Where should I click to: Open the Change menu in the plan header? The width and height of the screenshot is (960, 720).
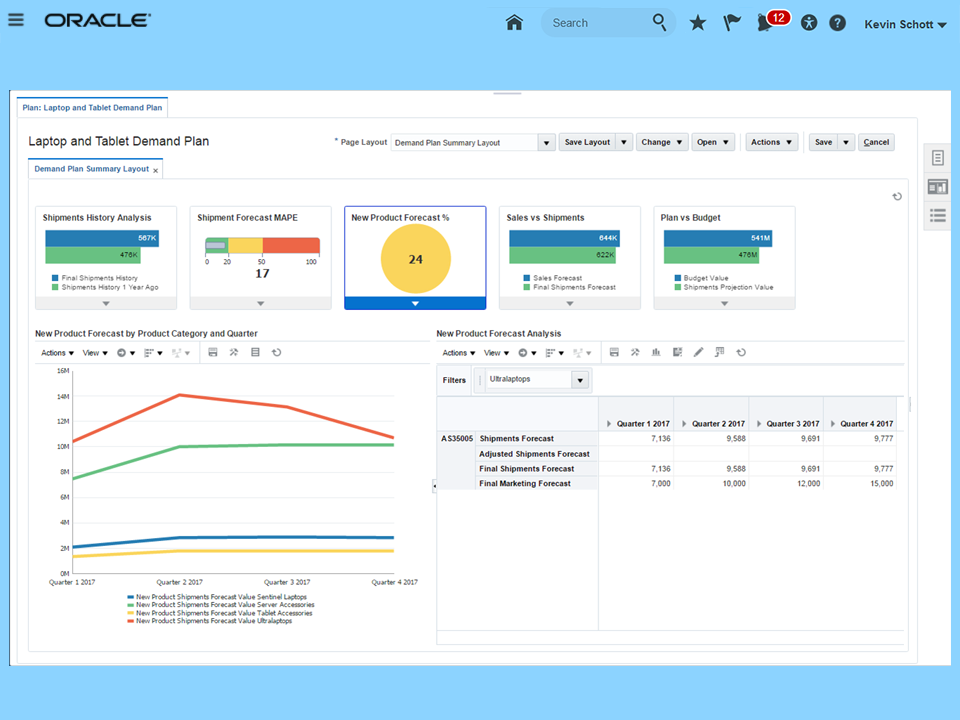tap(662, 142)
